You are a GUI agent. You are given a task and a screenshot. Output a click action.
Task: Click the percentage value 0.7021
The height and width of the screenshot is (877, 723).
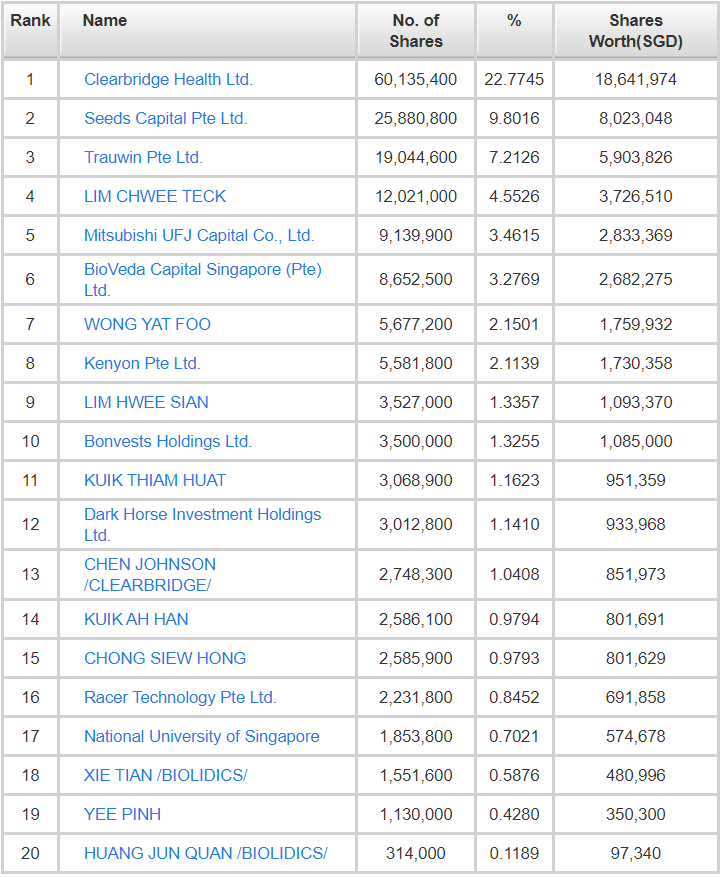tap(514, 737)
